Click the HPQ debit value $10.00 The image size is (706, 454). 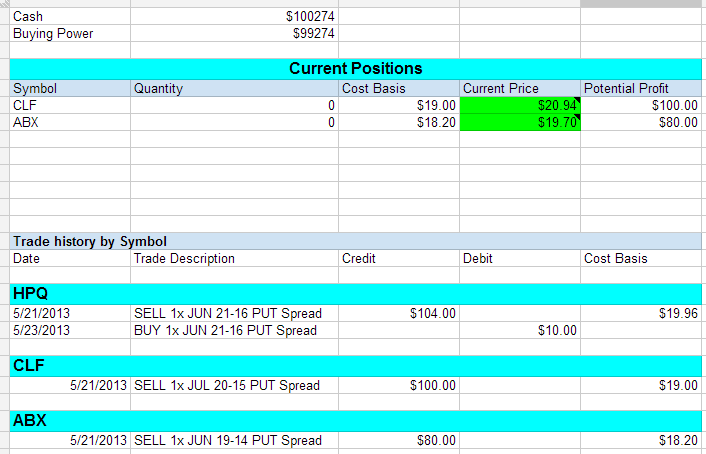519,330
